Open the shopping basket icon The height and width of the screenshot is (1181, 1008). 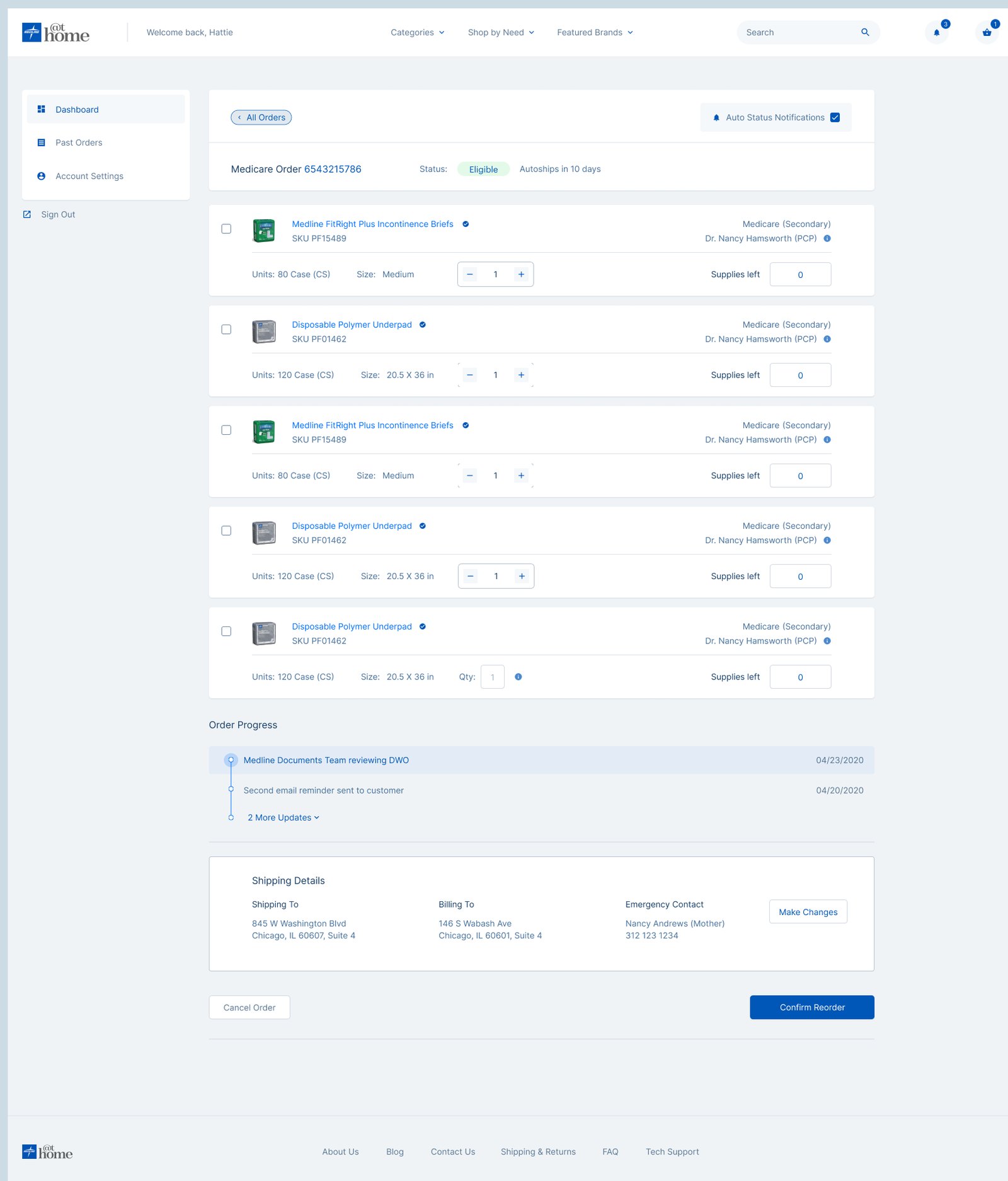click(x=987, y=32)
